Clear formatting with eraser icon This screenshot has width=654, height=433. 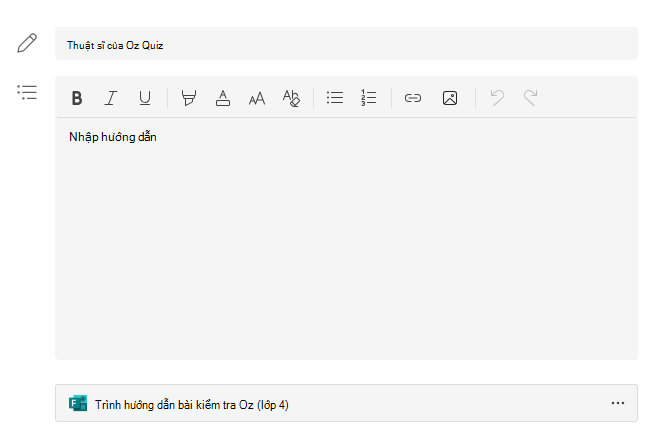click(291, 98)
